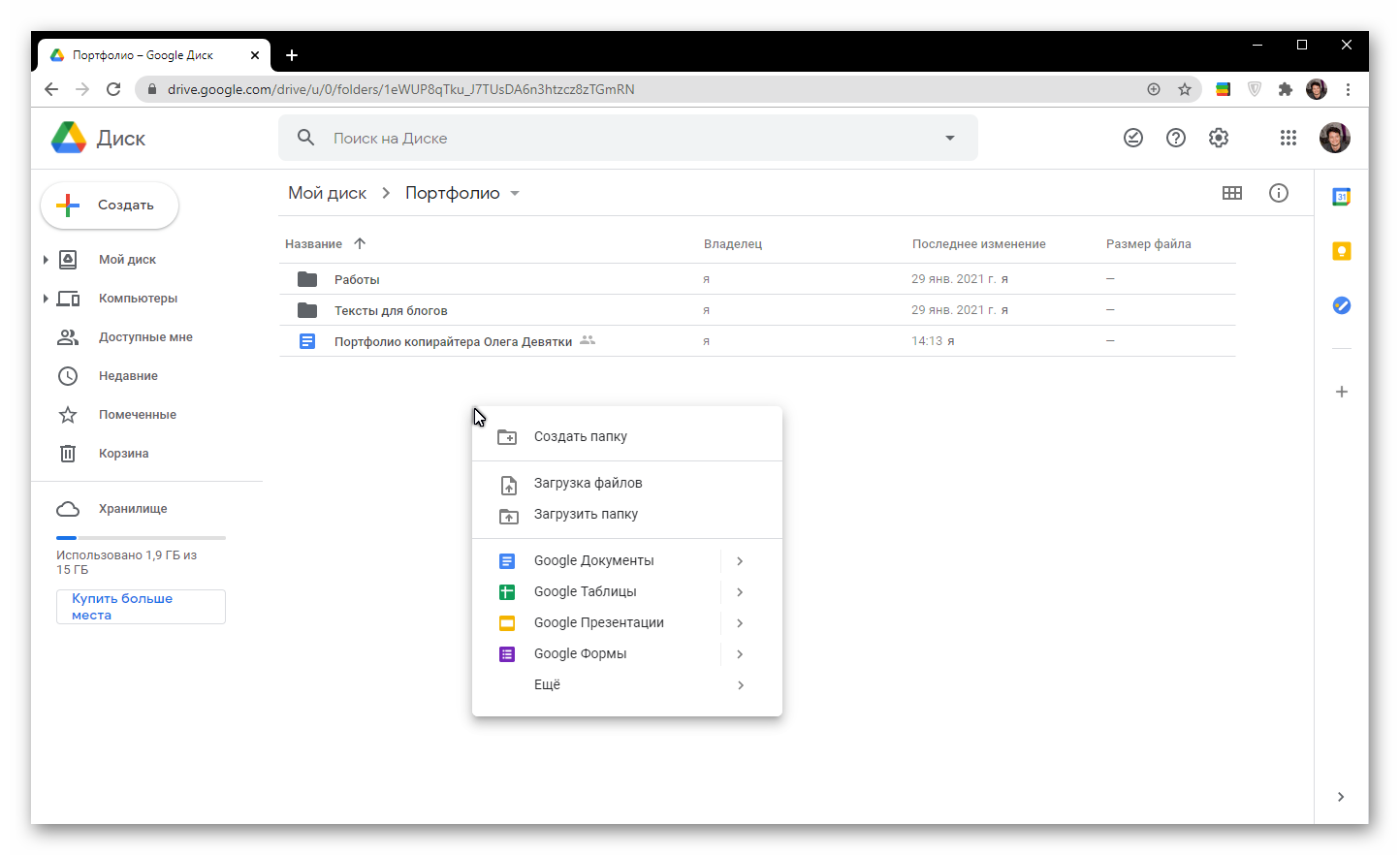This screenshot has width=1400, height=855.
Task: Open the Google apps grid icon
Action: coord(1288,138)
